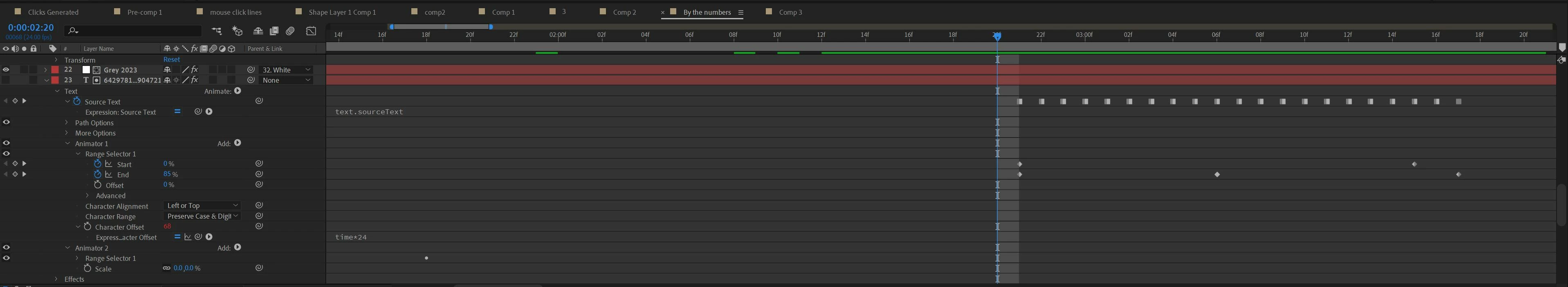Toggle Animator 1 visibility eye

pos(6,143)
